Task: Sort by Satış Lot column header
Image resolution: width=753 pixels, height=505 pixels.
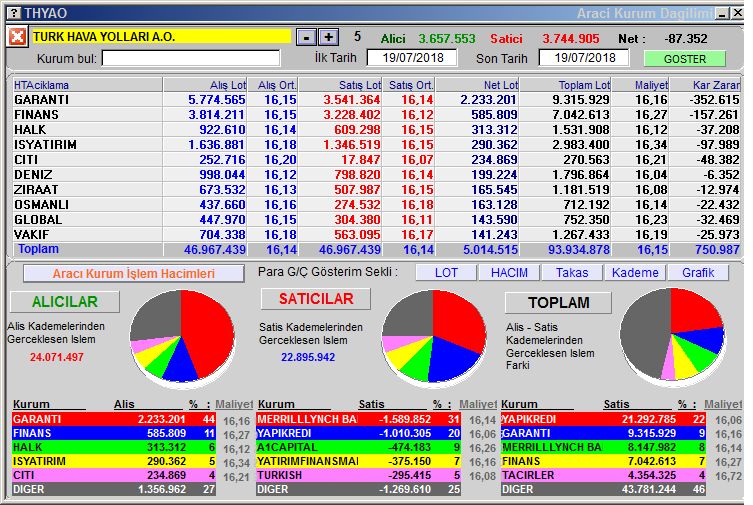Action: tap(340, 85)
